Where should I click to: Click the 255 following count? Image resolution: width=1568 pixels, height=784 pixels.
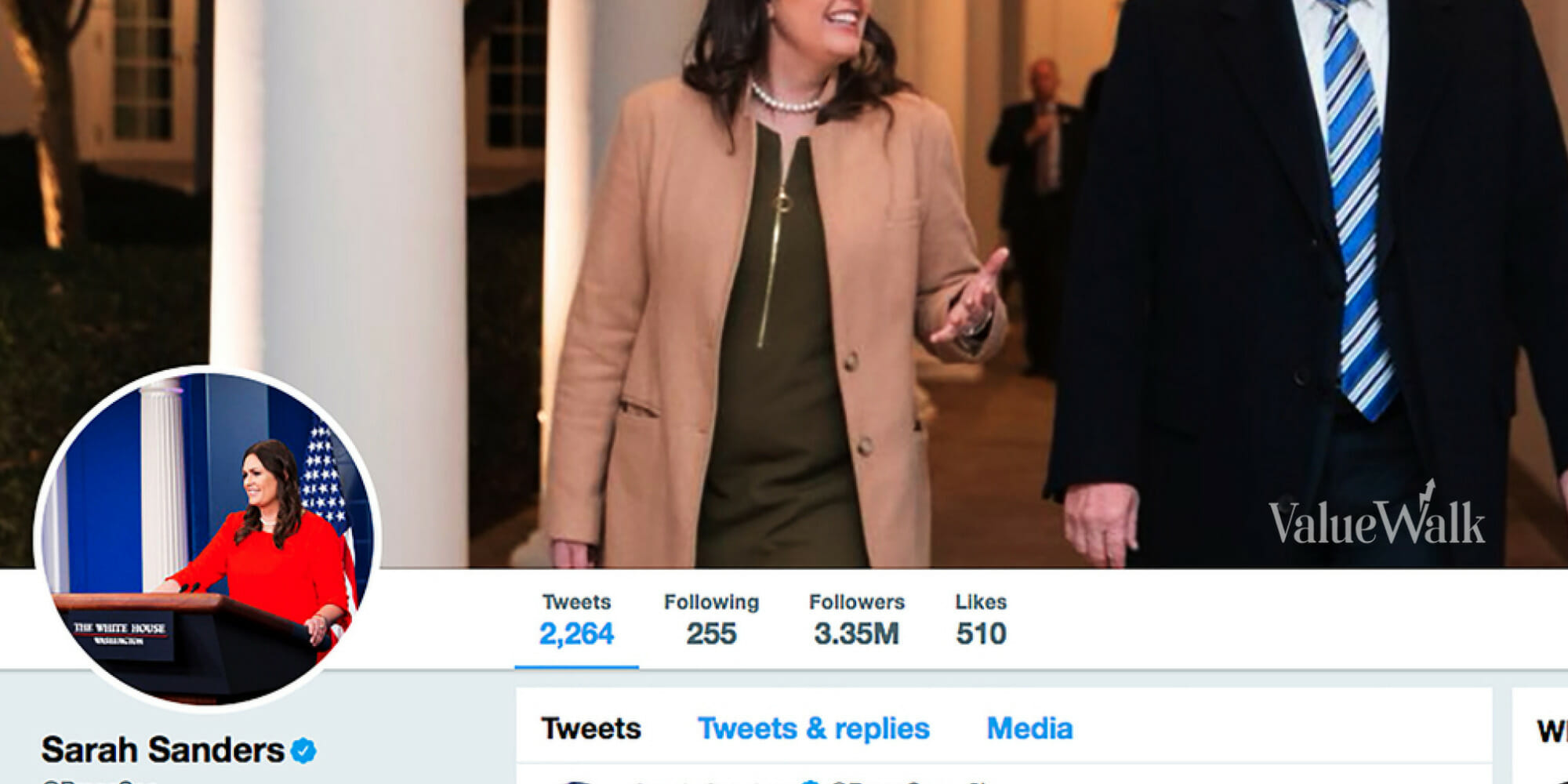click(x=711, y=633)
